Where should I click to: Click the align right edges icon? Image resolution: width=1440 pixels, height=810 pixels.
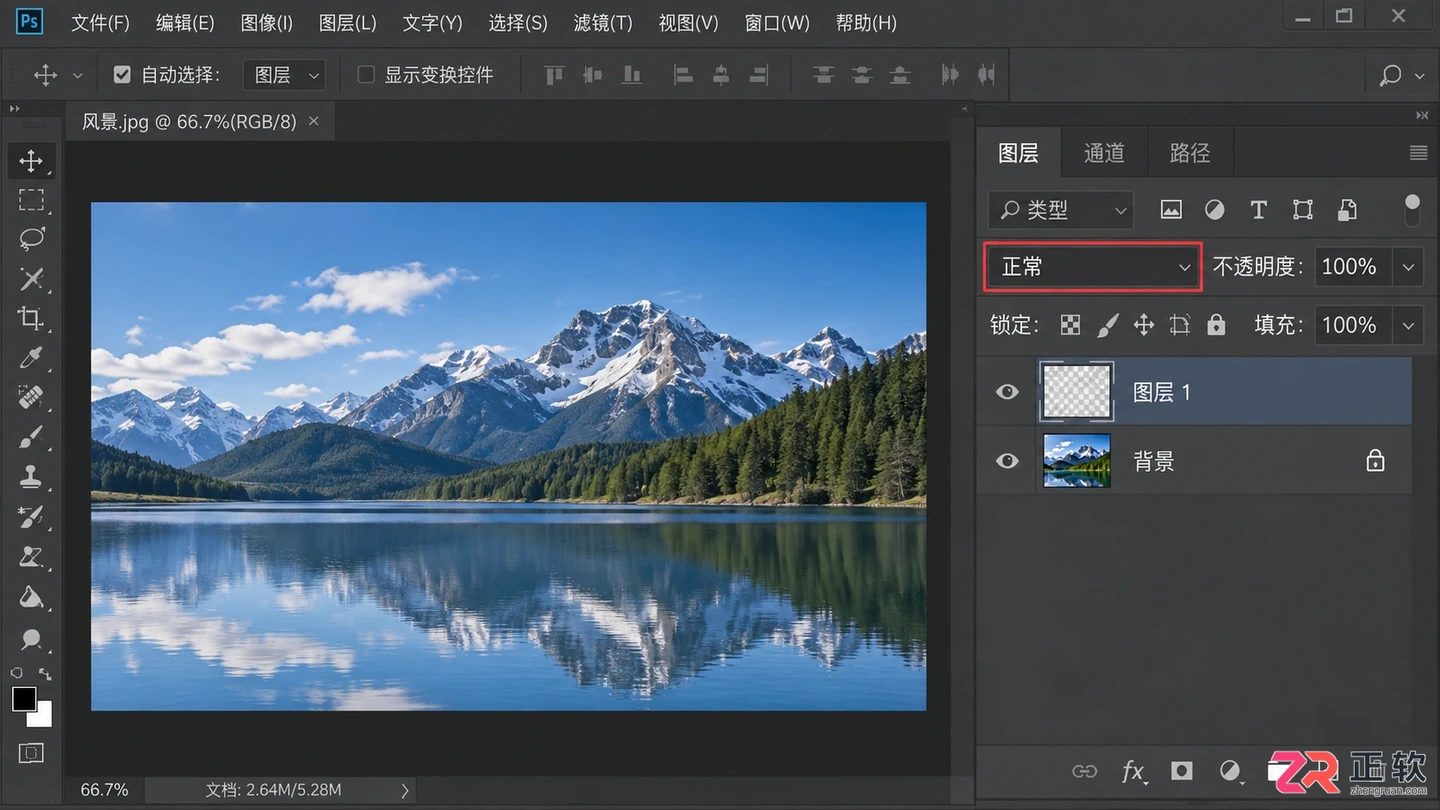tap(759, 75)
